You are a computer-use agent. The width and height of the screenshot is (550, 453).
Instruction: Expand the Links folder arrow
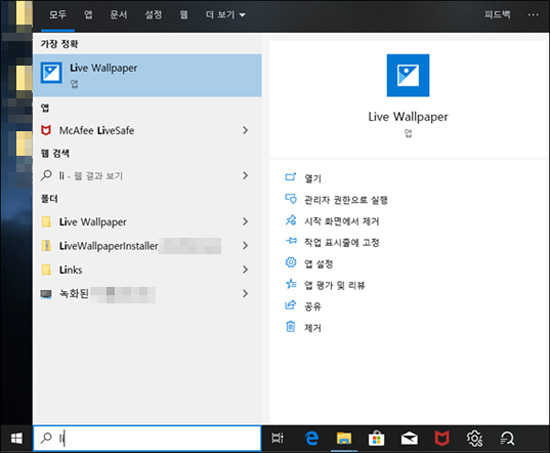point(245,269)
